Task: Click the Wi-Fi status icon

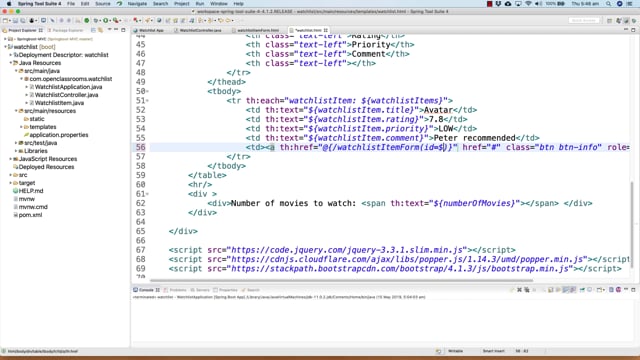Action: point(528,4)
